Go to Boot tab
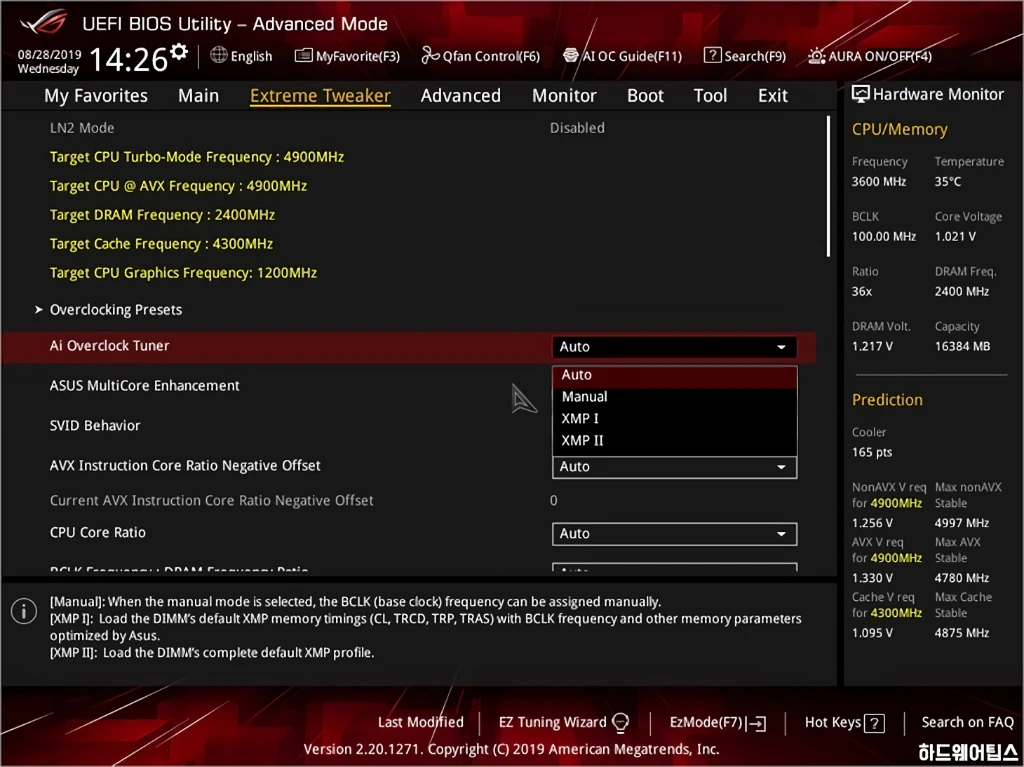The image size is (1024, 767). [x=645, y=95]
